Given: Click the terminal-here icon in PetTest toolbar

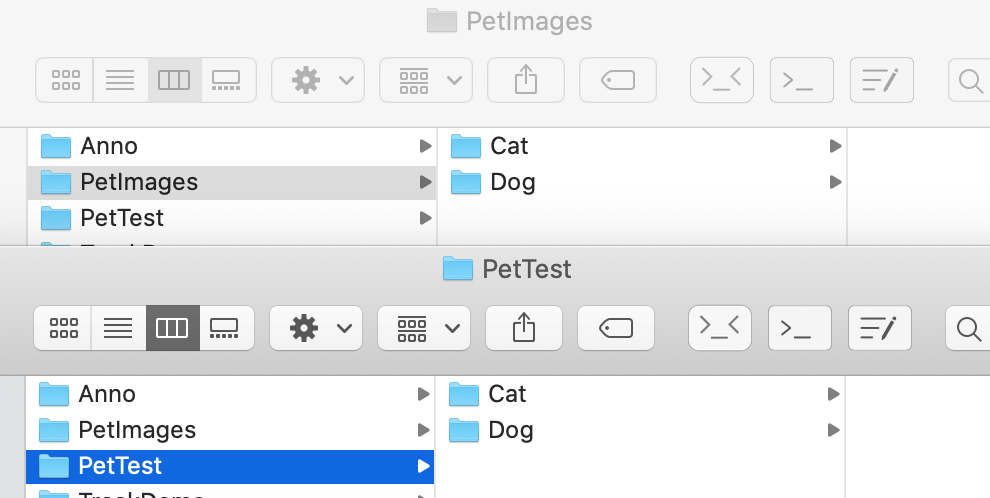Looking at the screenshot, I should [720, 328].
